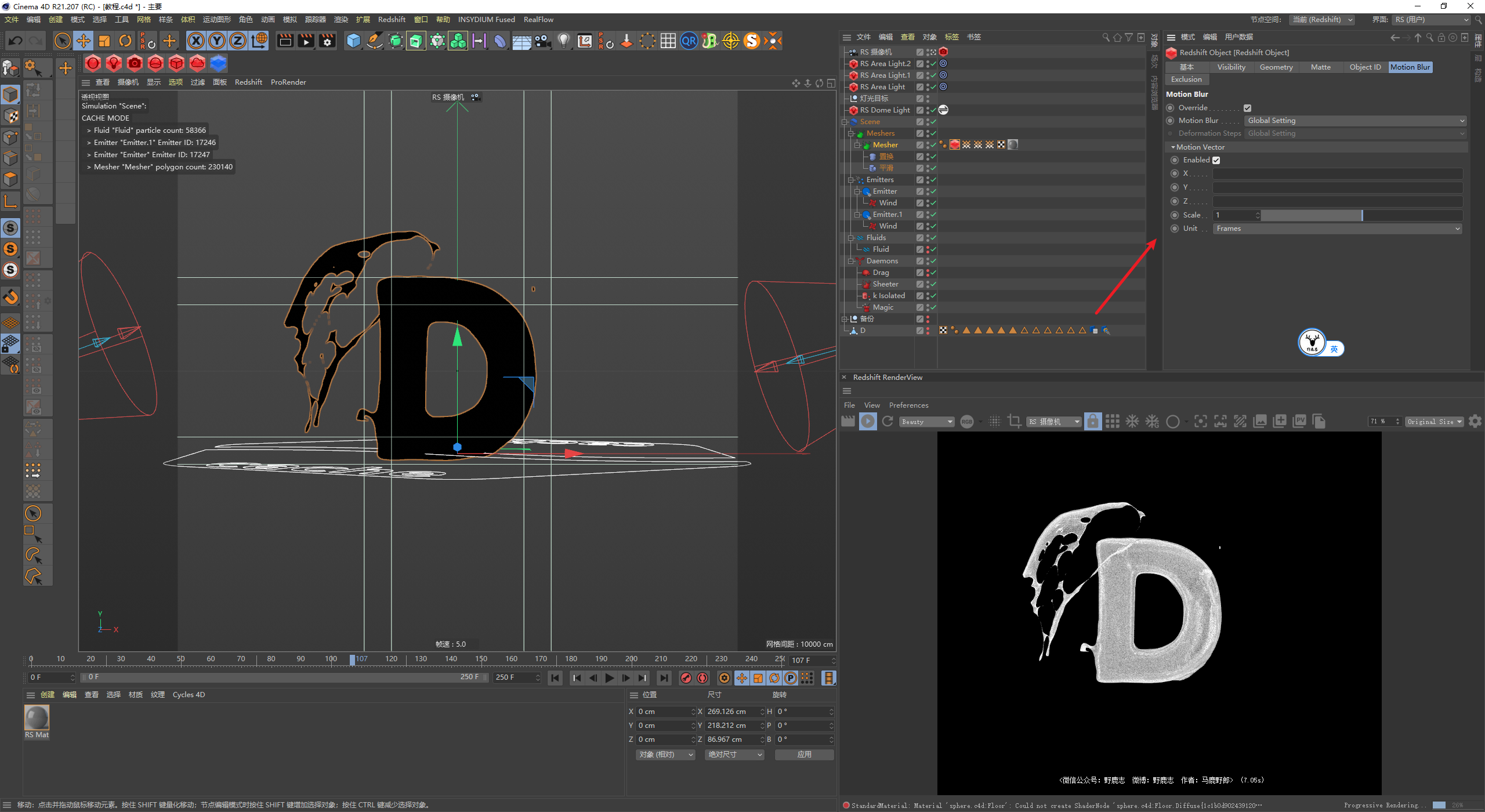Viewport: 1485px width, 812px height.
Task: Select the Rotate tool in top toolbar
Action: click(x=125, y=41)
